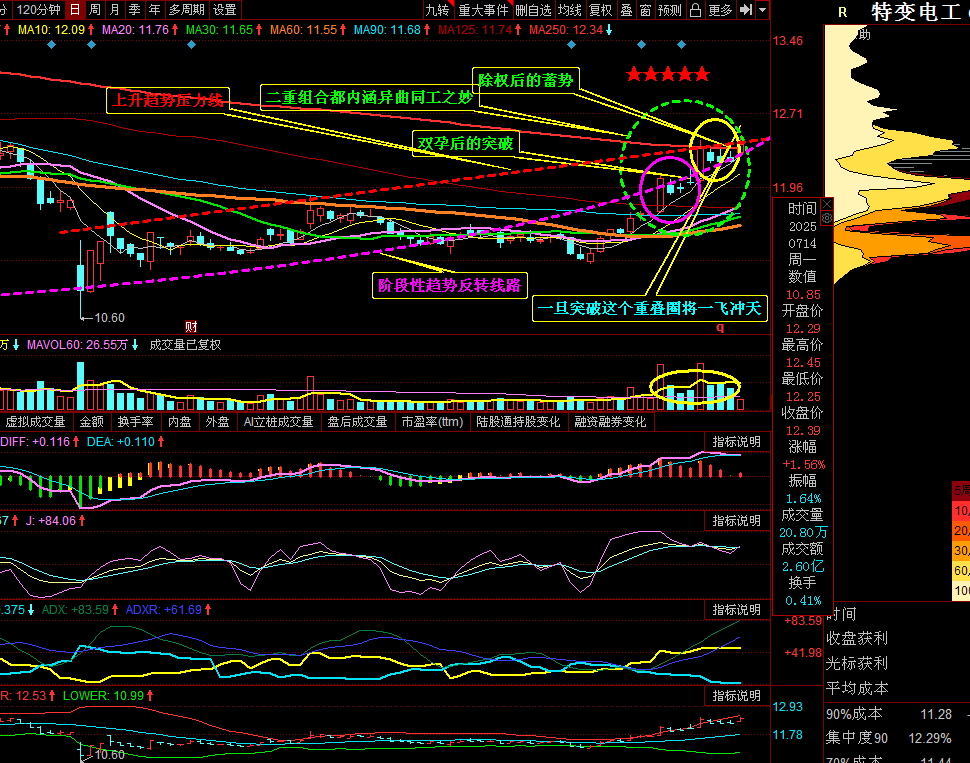Click the 平均成本 label
The width and height of the screenshot is (970, 763).
pyautogui.click(x=857, y=688)
